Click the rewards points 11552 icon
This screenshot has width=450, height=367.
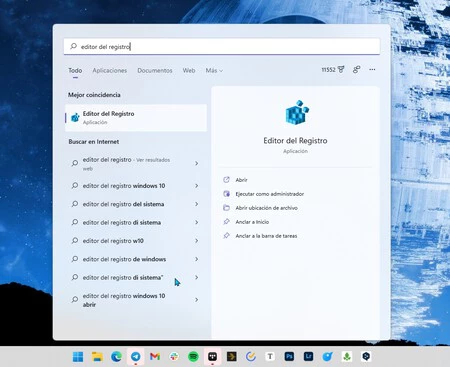point(333,70)
